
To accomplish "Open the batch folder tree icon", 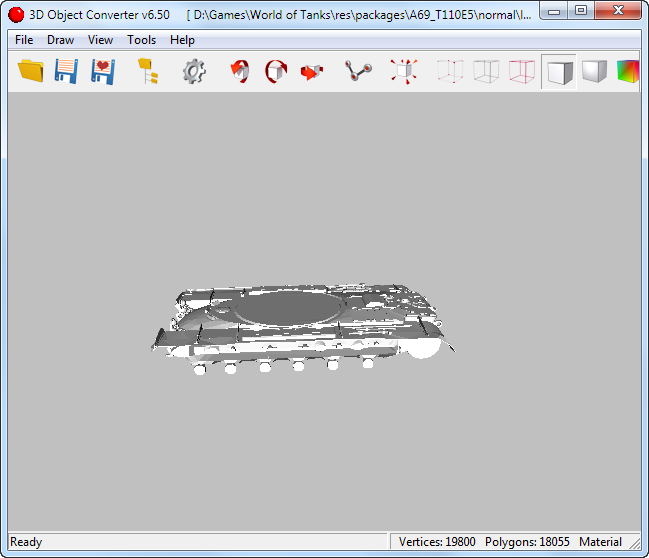I will 148,71.
